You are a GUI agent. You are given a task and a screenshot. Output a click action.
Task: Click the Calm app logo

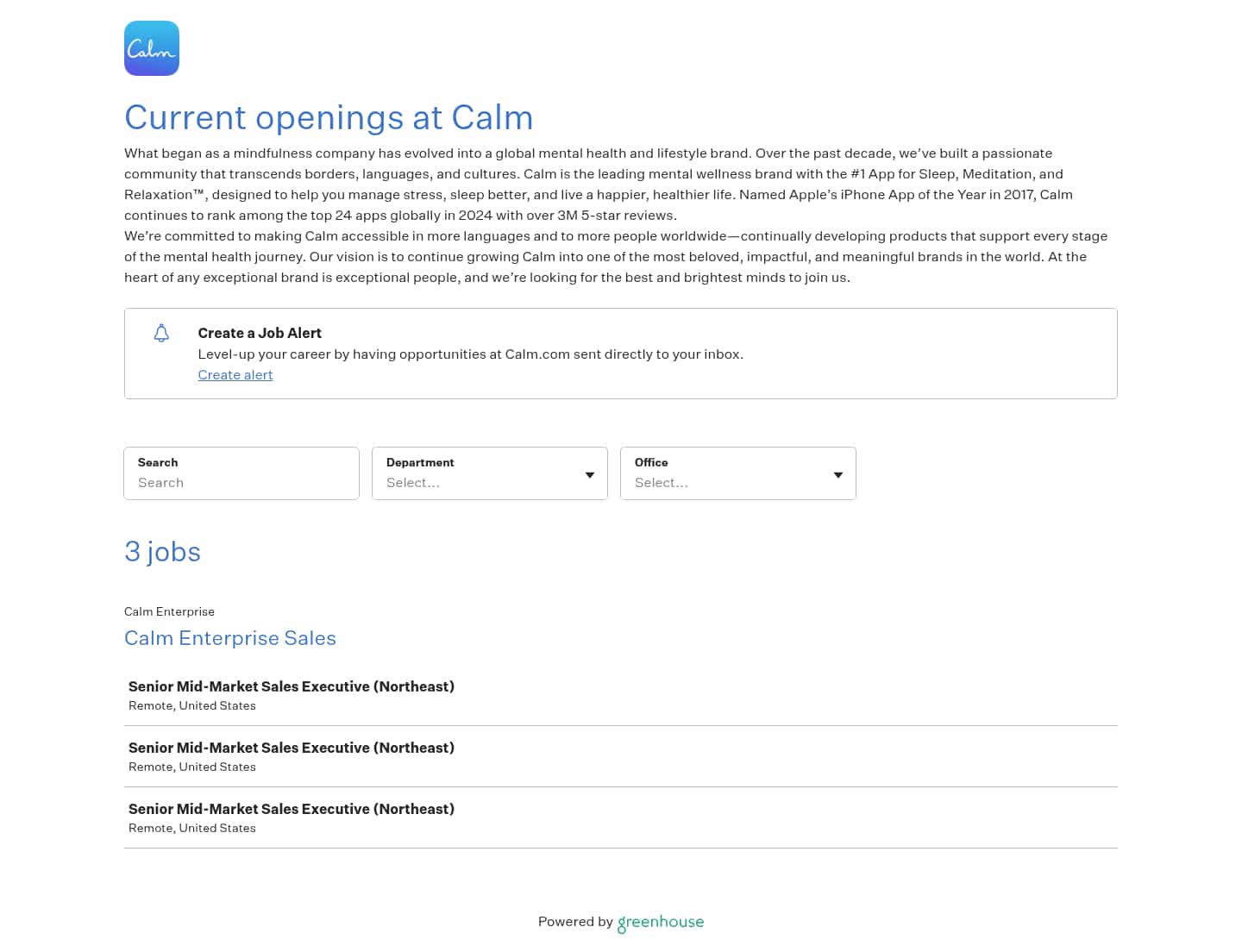151,47
